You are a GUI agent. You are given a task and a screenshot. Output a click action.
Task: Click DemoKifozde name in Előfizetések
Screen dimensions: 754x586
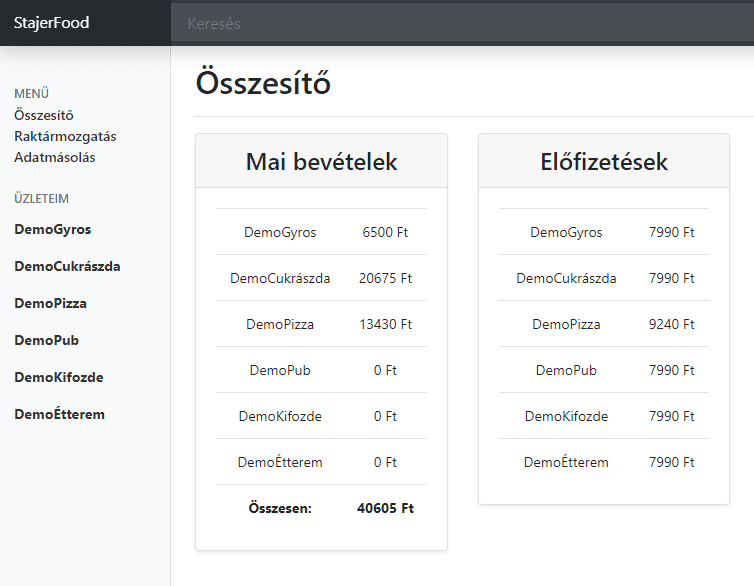pyautogui.click(x=566, y=416)
